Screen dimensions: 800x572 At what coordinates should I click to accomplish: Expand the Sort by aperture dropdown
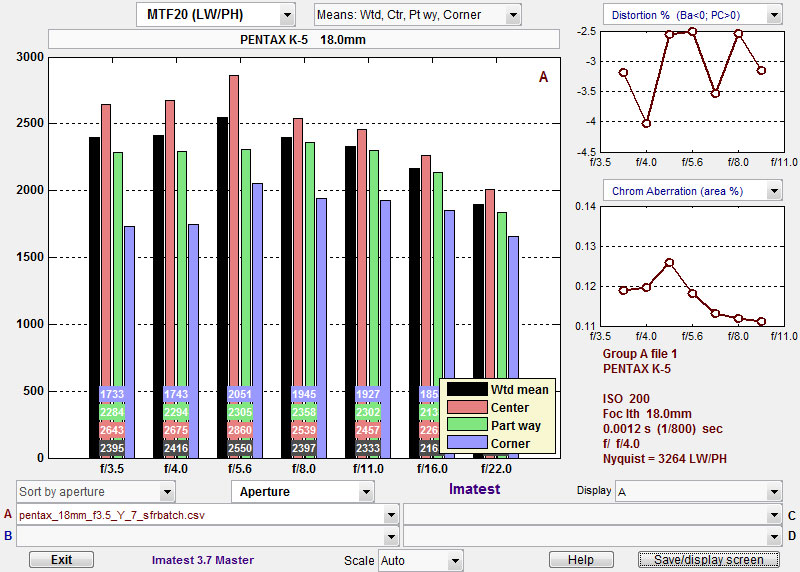(95, 492)
